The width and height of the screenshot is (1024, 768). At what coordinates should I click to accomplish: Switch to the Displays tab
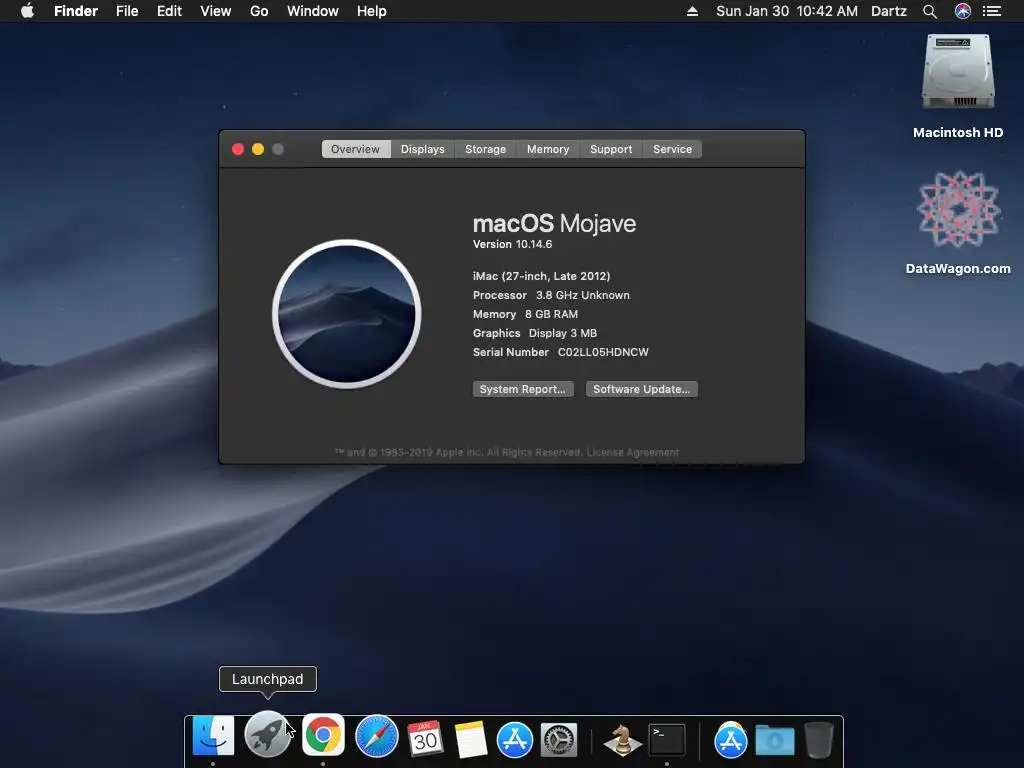pyautogui.click(x=423, y=149)
